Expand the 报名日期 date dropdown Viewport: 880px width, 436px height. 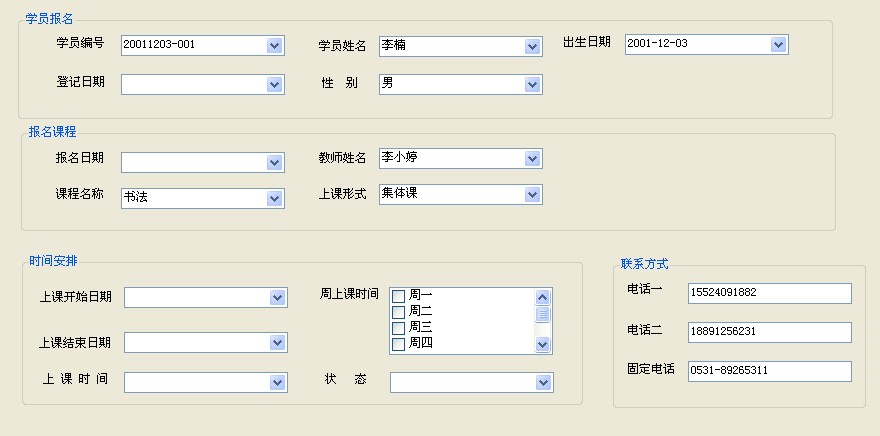point(274,163)
